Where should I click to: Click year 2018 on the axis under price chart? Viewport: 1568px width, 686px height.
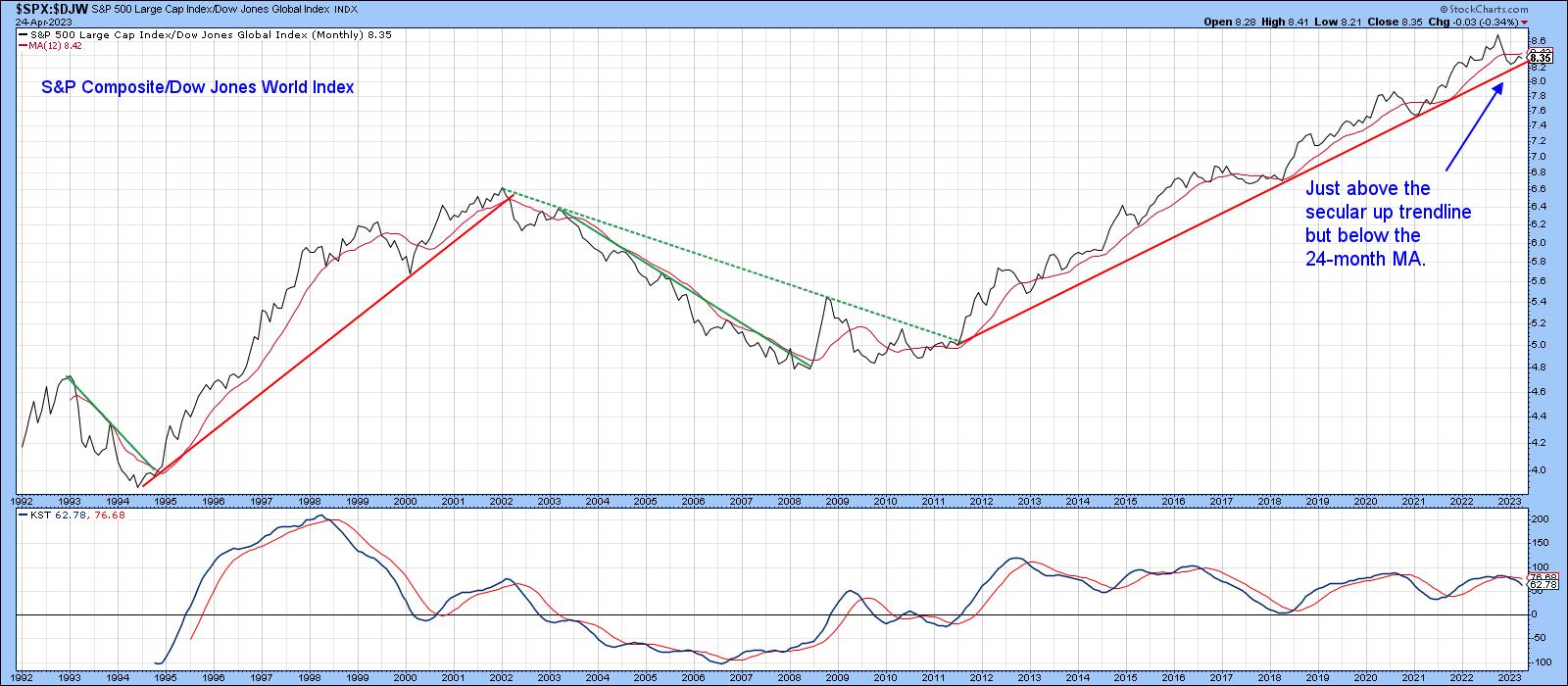tap(1270, 501)
